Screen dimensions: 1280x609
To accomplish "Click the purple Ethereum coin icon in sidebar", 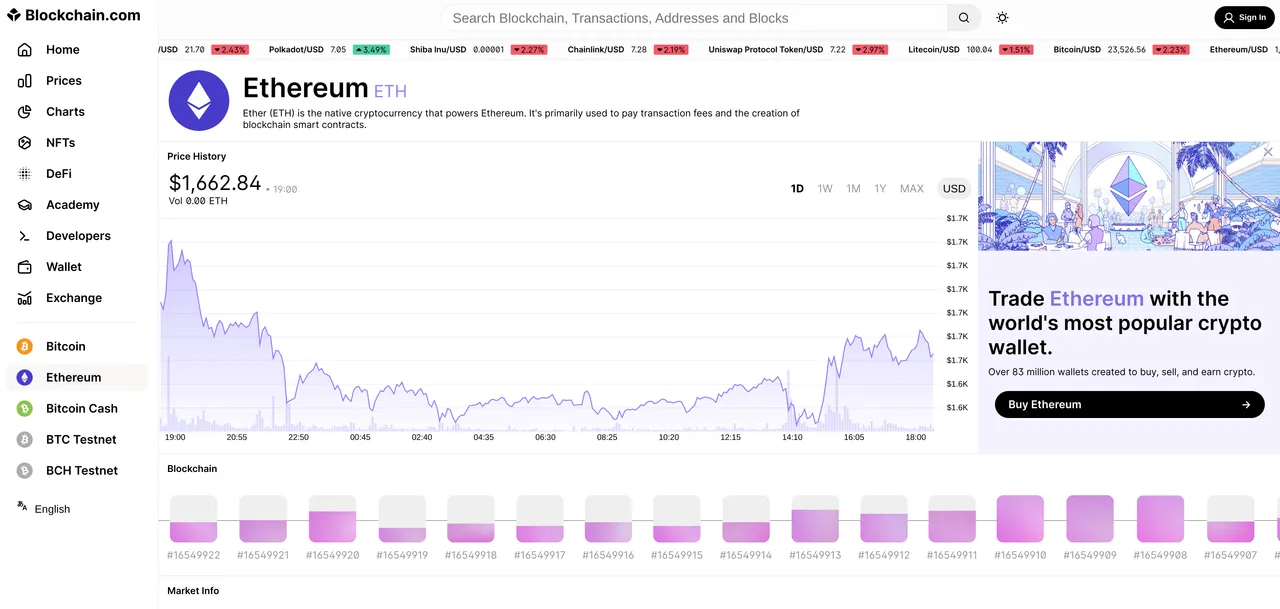I will pyautogui.click(x=25, y=377).
